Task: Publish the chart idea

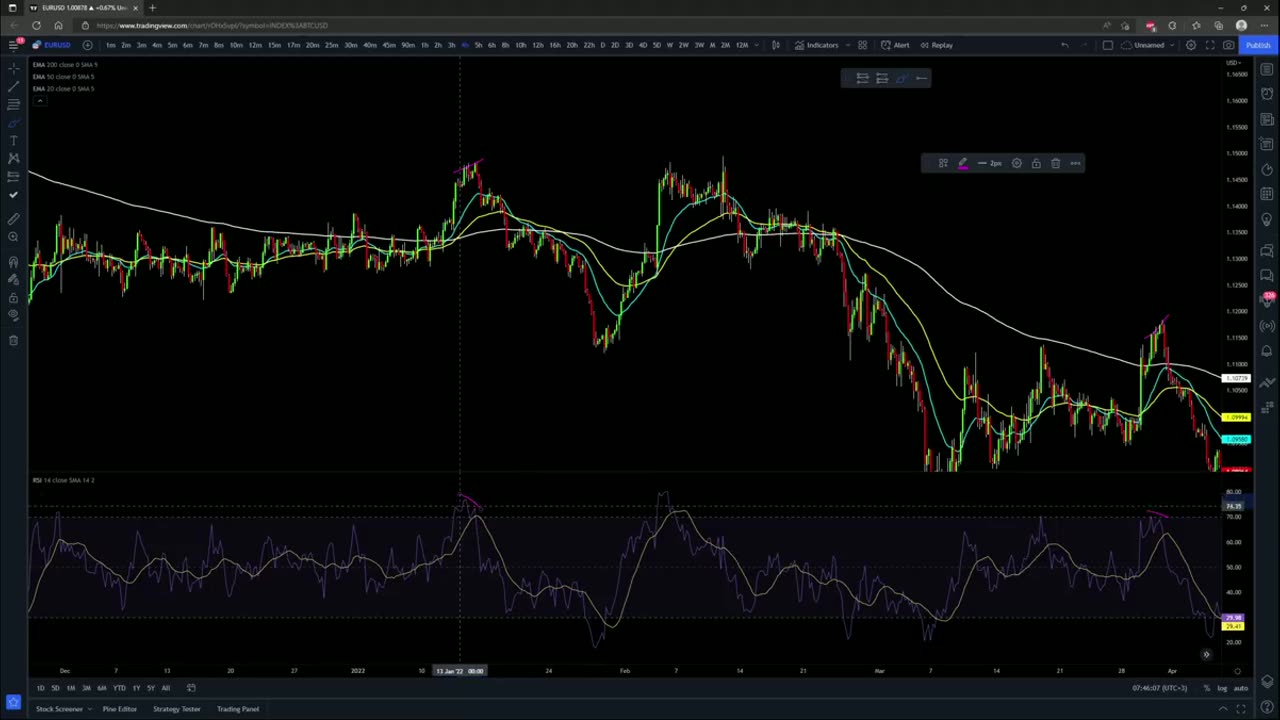Action: point(1257,45)
